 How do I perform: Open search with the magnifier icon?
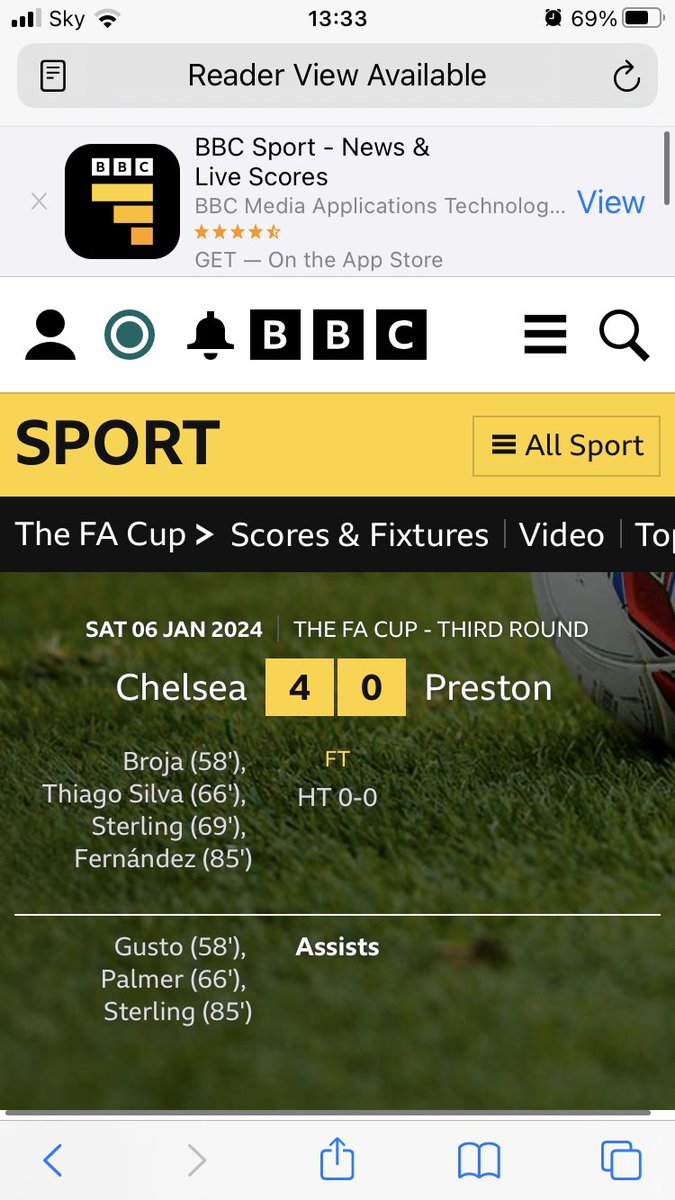click(624, 335)
